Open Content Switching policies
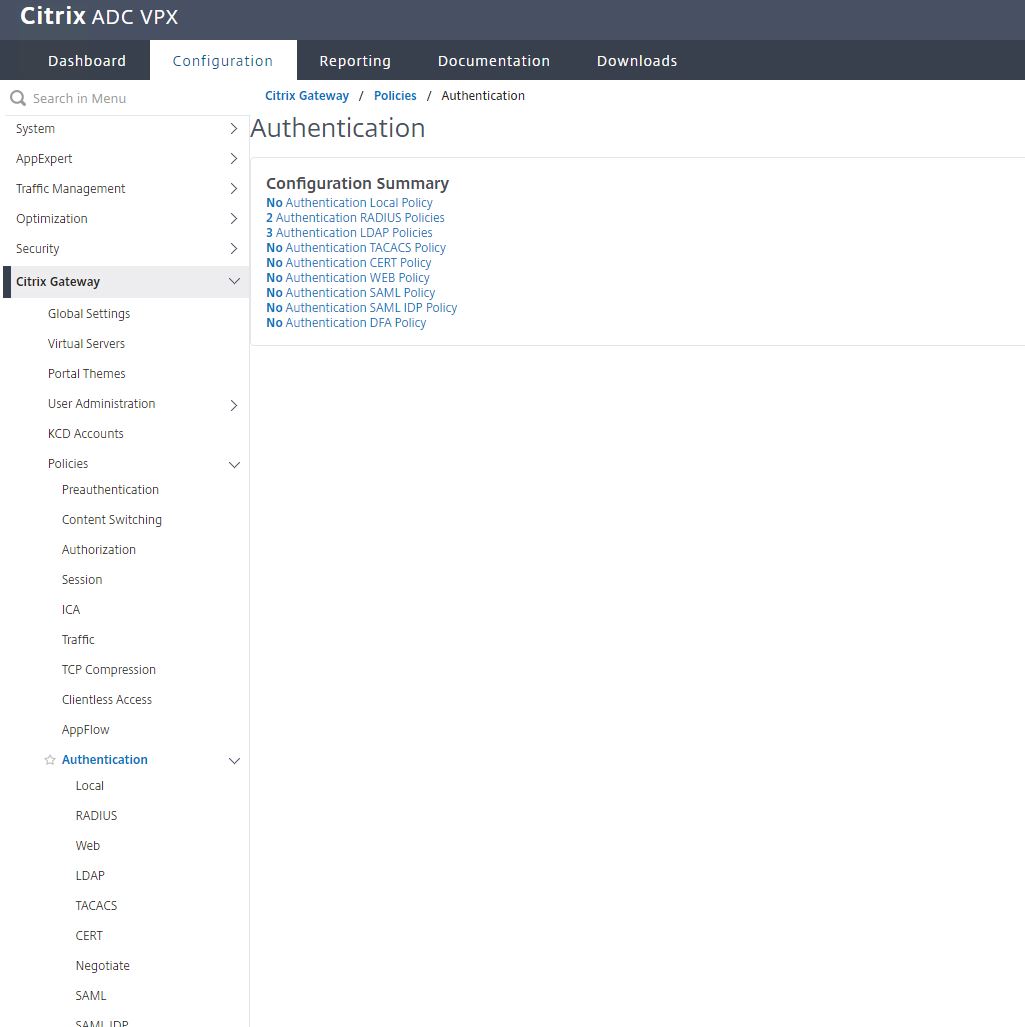Viewport: 1025px width, 1027px height. [111, 520]
